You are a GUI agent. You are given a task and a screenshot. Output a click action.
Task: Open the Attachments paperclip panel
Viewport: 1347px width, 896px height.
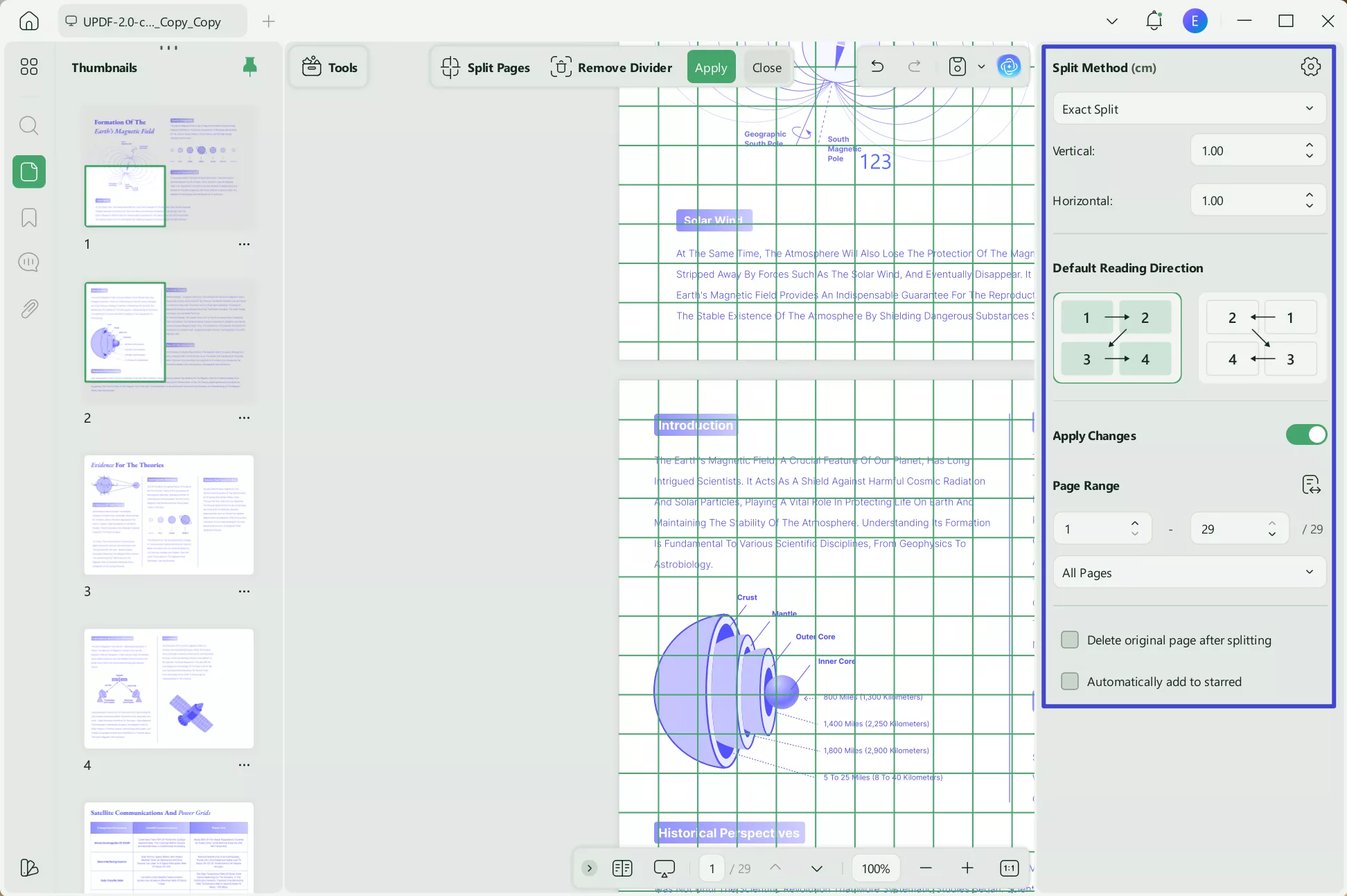pos(29,308)
